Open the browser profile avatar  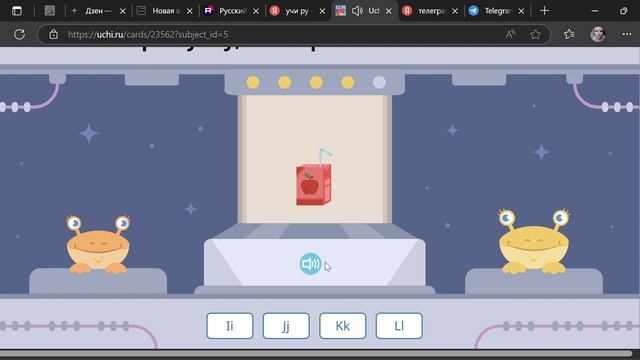[x=598, y=34]
